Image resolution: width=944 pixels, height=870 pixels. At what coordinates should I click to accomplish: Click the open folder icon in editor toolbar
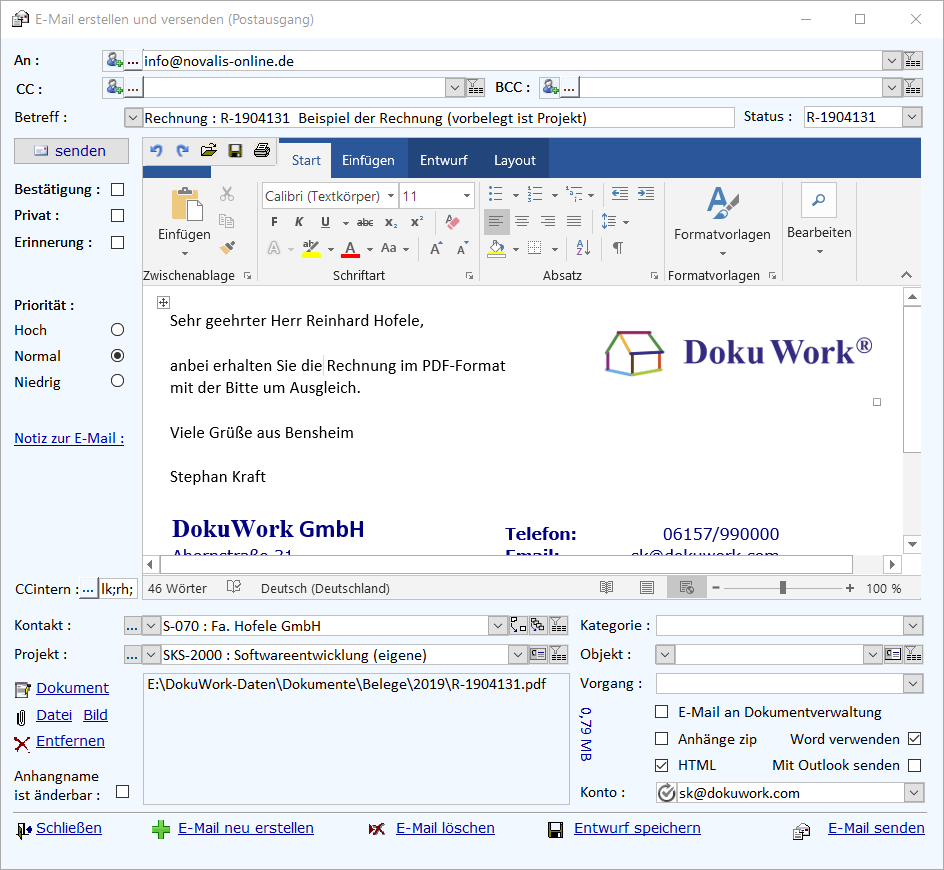[208, 151]
